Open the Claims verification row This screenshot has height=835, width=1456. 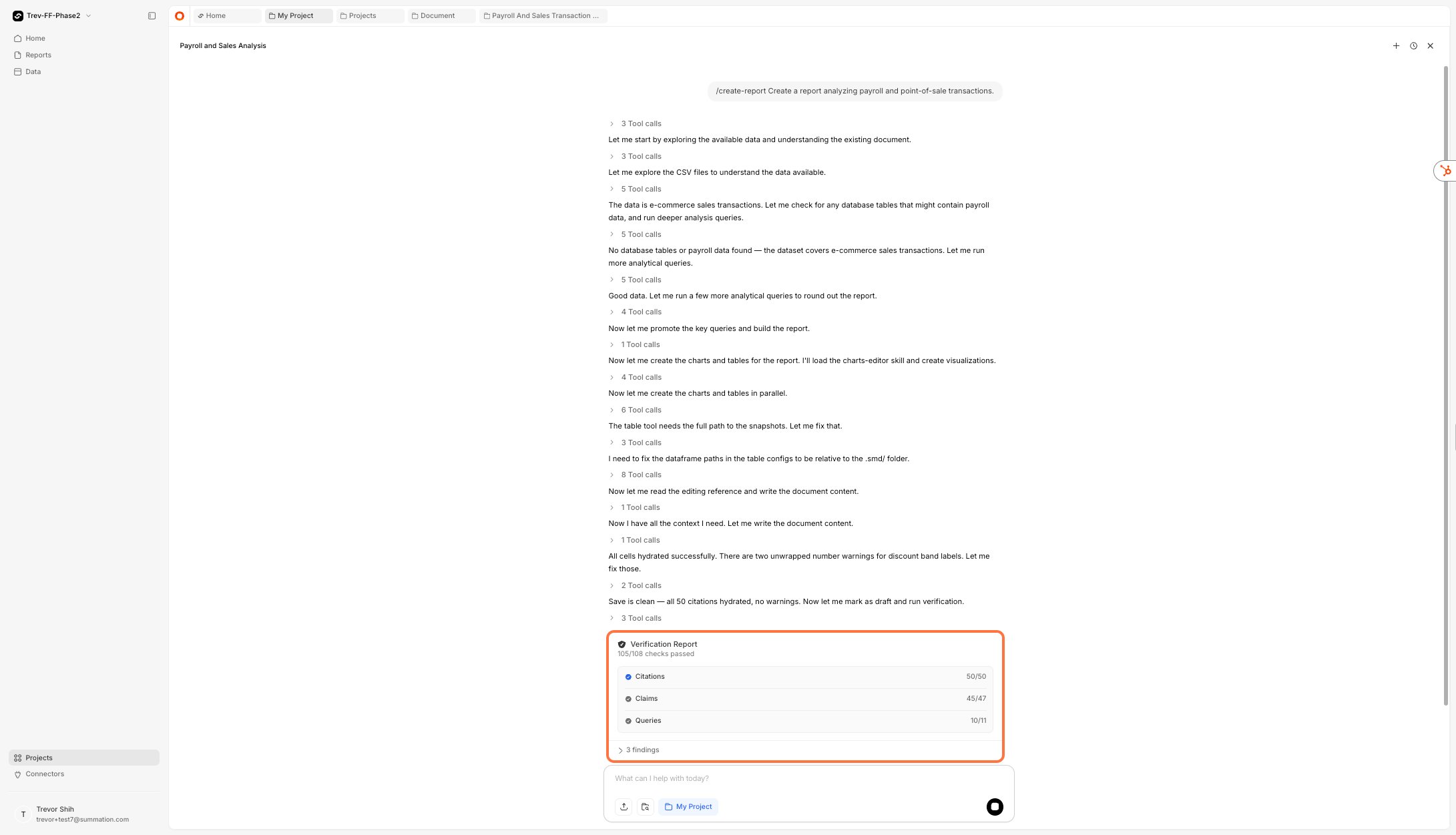[x=805, y=699]
